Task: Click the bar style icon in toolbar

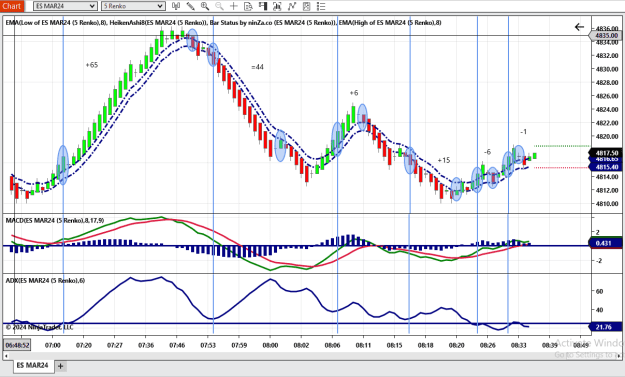Action: point(176,6)
